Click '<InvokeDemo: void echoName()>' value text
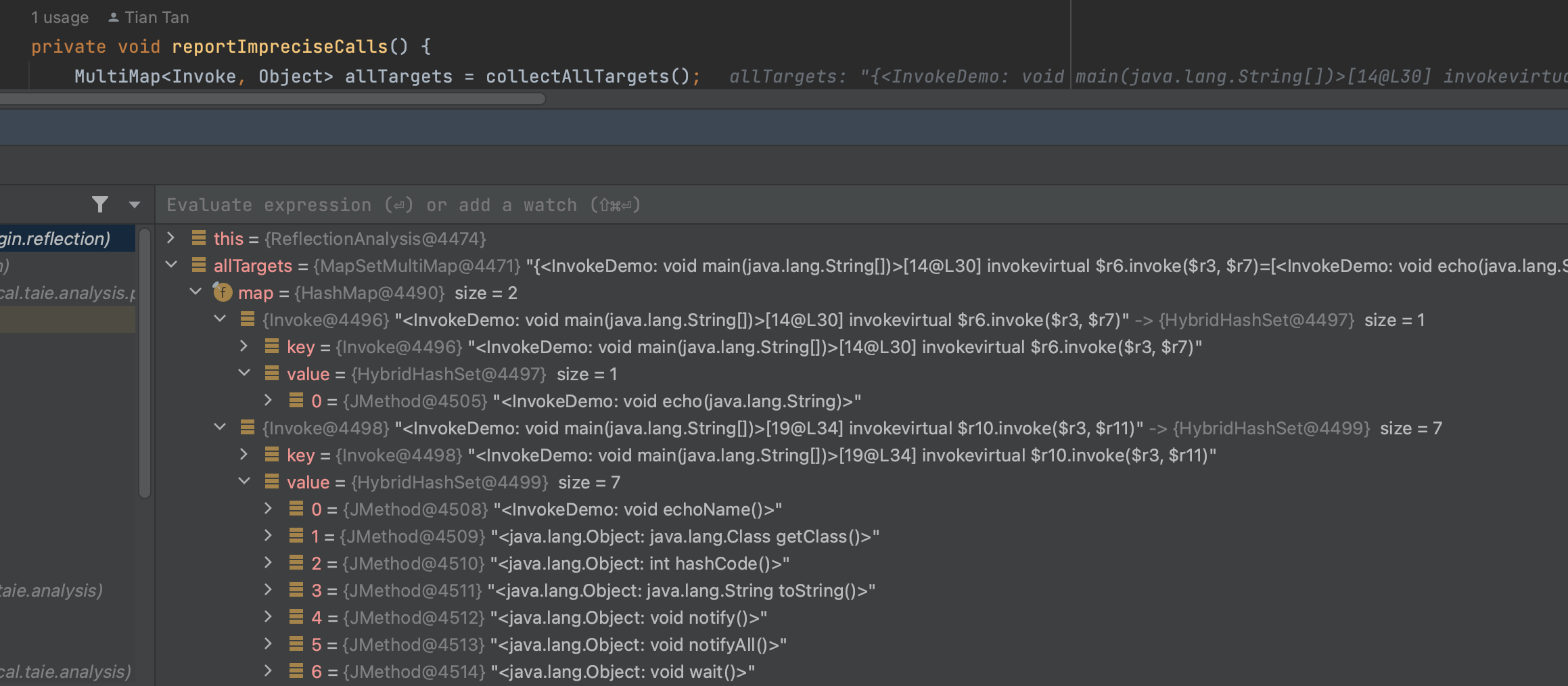The width and height of the screenshot is (1568, 686). click(638, 509)
